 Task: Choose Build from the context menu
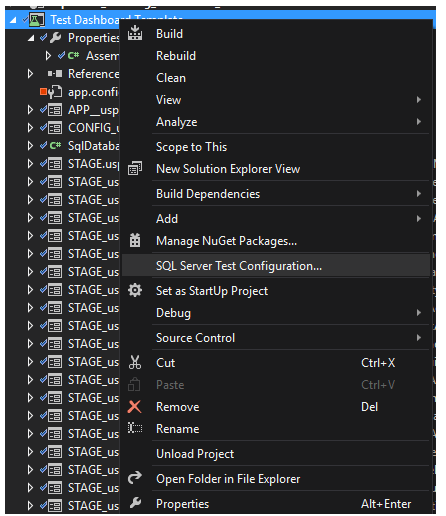pyautogui.click(x=276, y=34)
